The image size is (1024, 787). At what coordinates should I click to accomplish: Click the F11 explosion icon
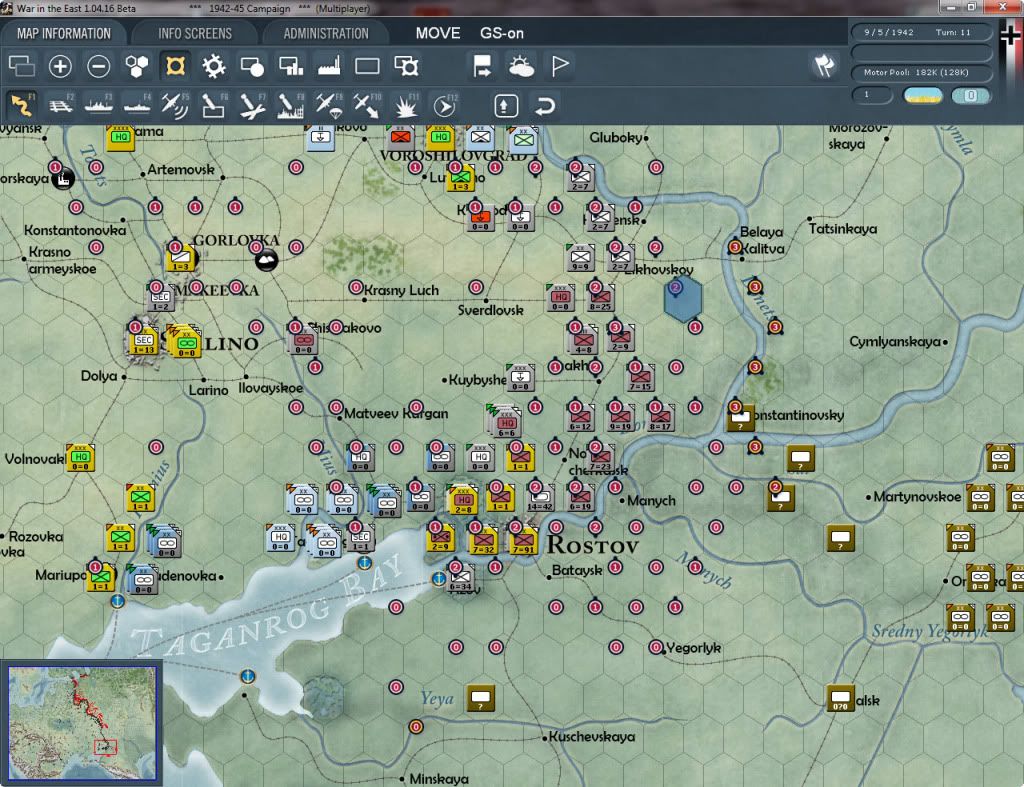(406, 105)
